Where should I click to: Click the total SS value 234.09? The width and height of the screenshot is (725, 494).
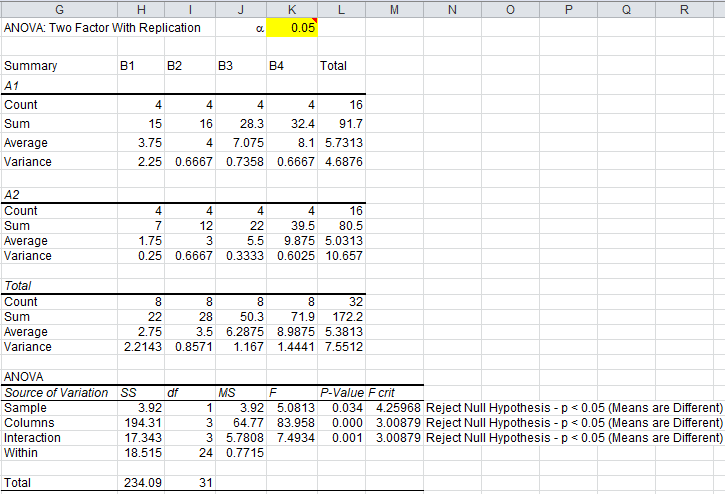(142, 482)
